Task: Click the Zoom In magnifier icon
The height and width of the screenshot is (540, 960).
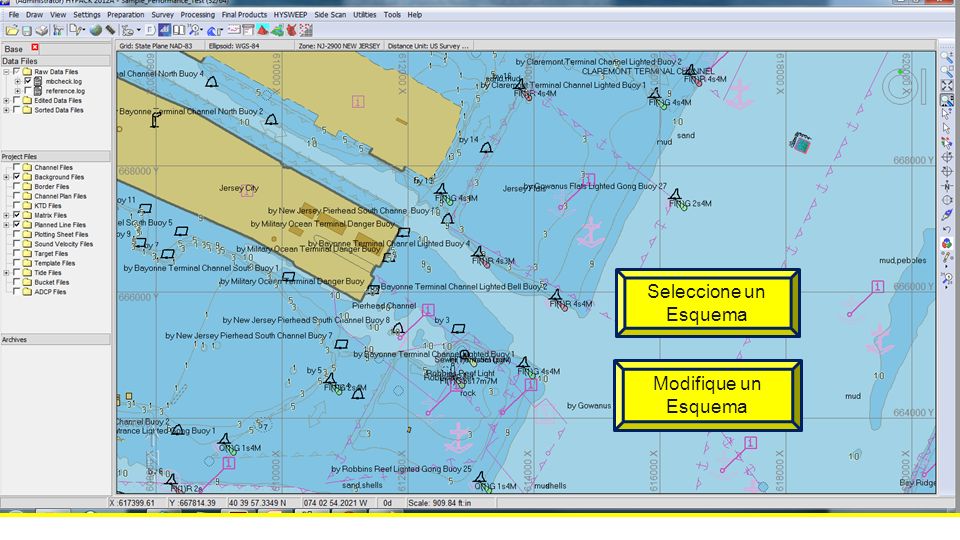Action: (x=947, y=56)
